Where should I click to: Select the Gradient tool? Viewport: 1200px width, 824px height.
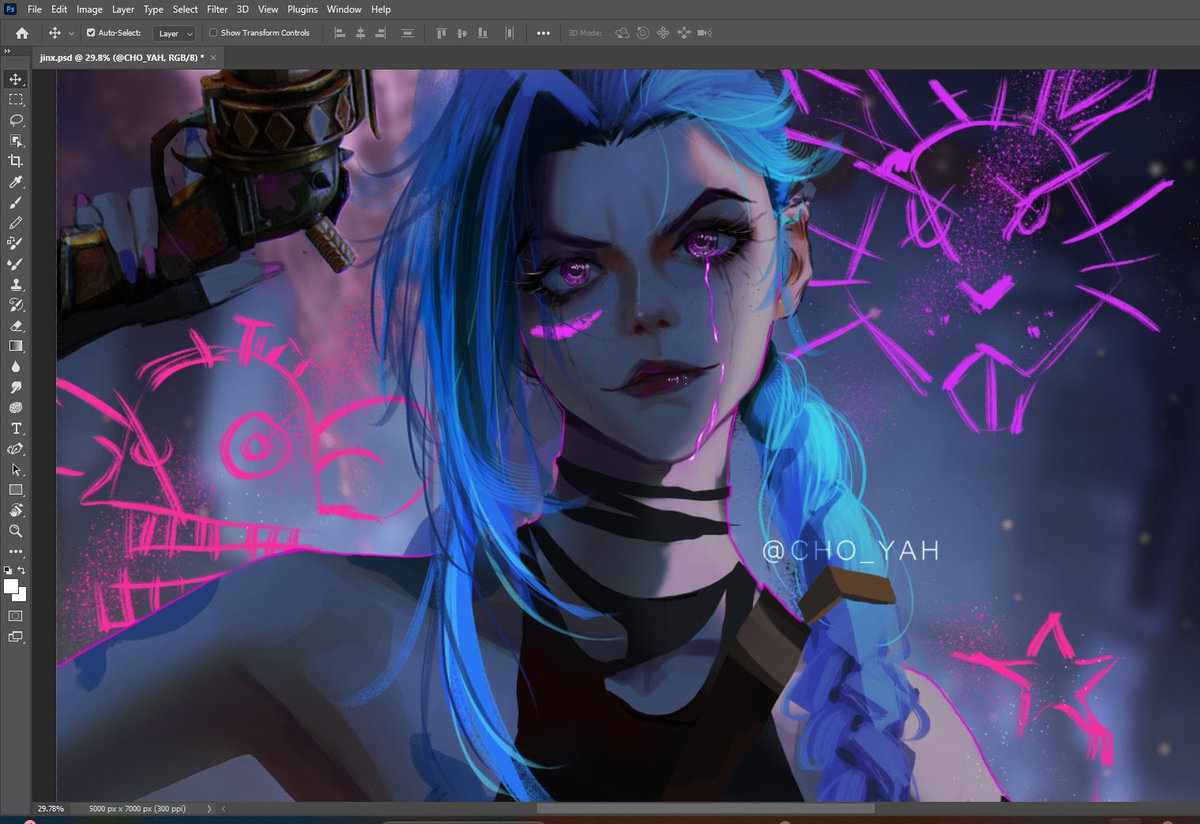[x=16, y=346]
